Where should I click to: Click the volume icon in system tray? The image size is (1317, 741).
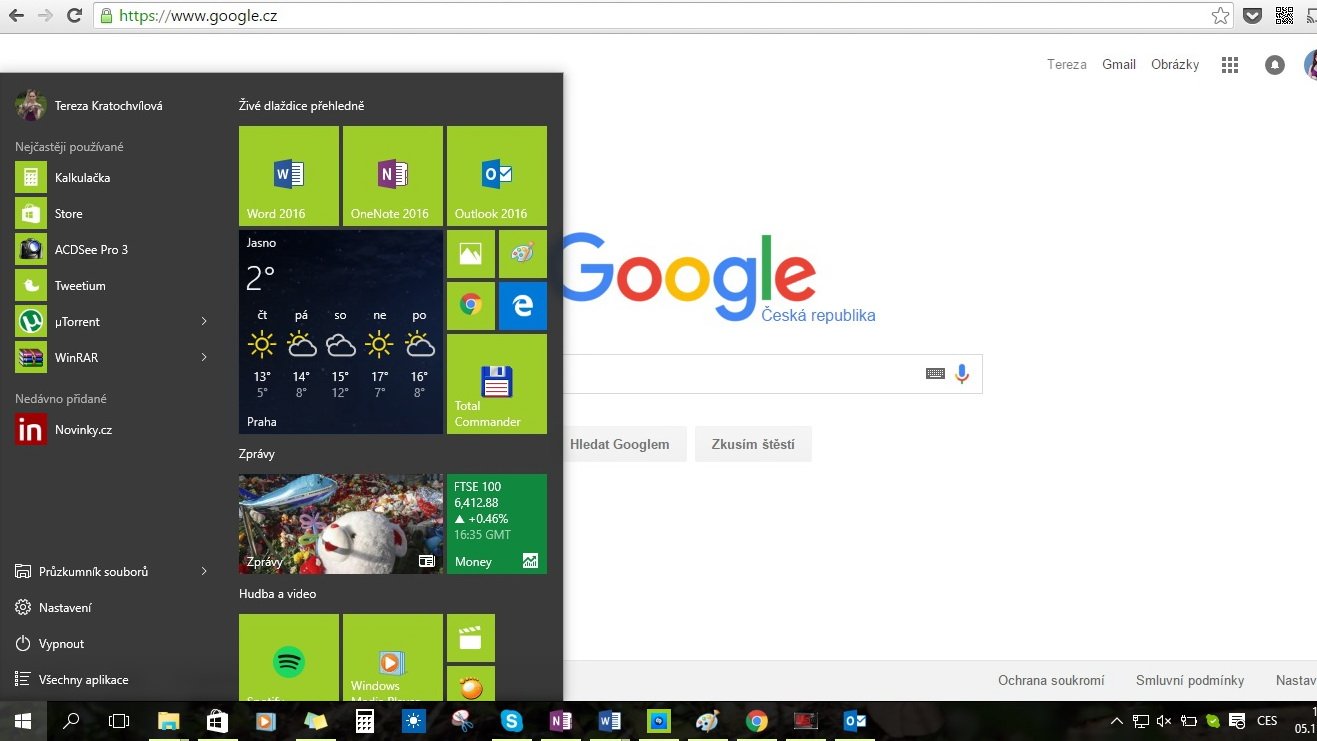(1164, 721)
